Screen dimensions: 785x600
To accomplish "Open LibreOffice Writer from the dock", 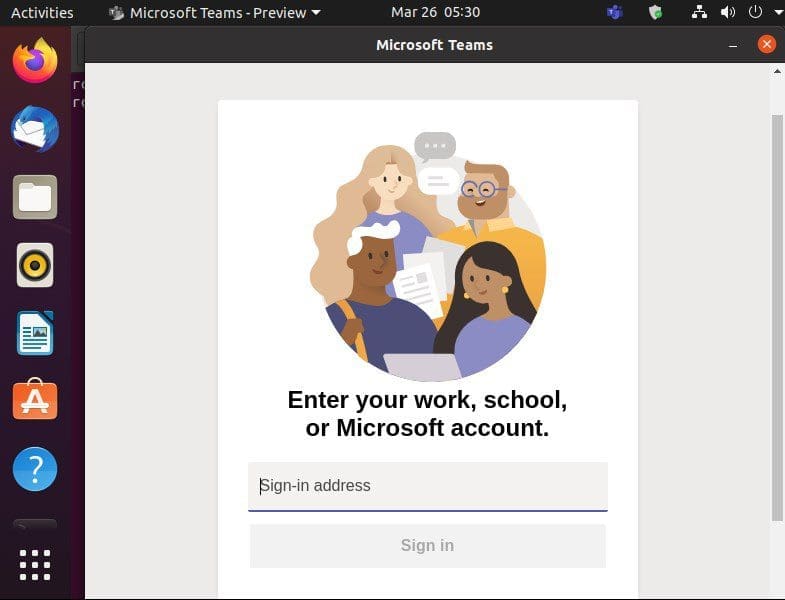I will (x=35, y=333).
